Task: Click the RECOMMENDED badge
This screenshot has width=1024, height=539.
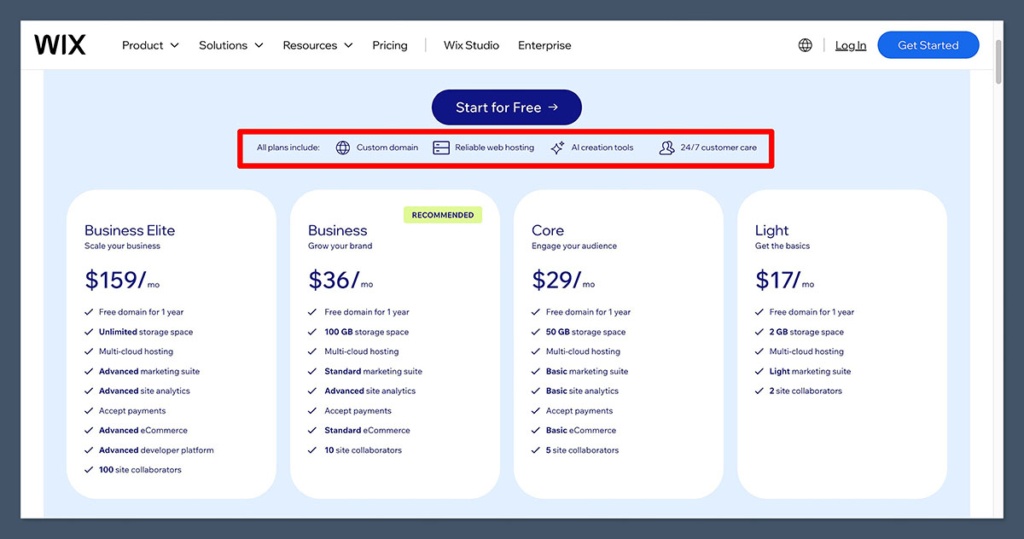Action: (443, 215)
